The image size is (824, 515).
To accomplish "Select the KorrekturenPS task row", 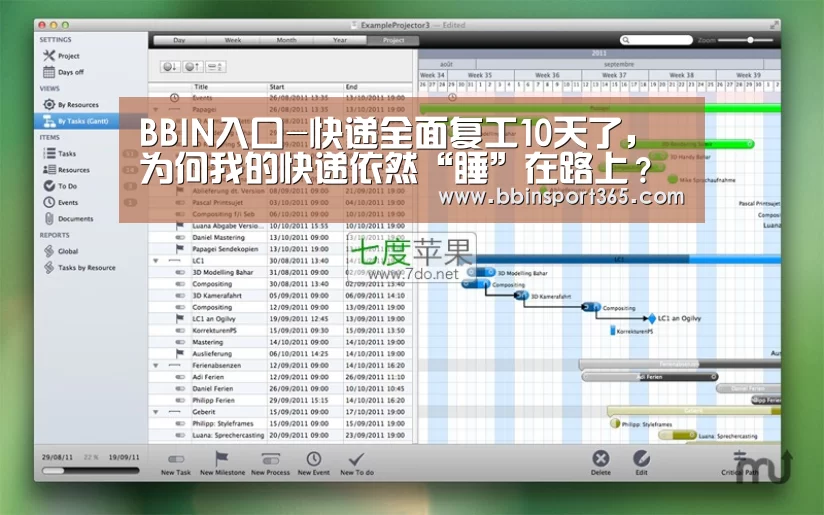I will coord(281,331).
